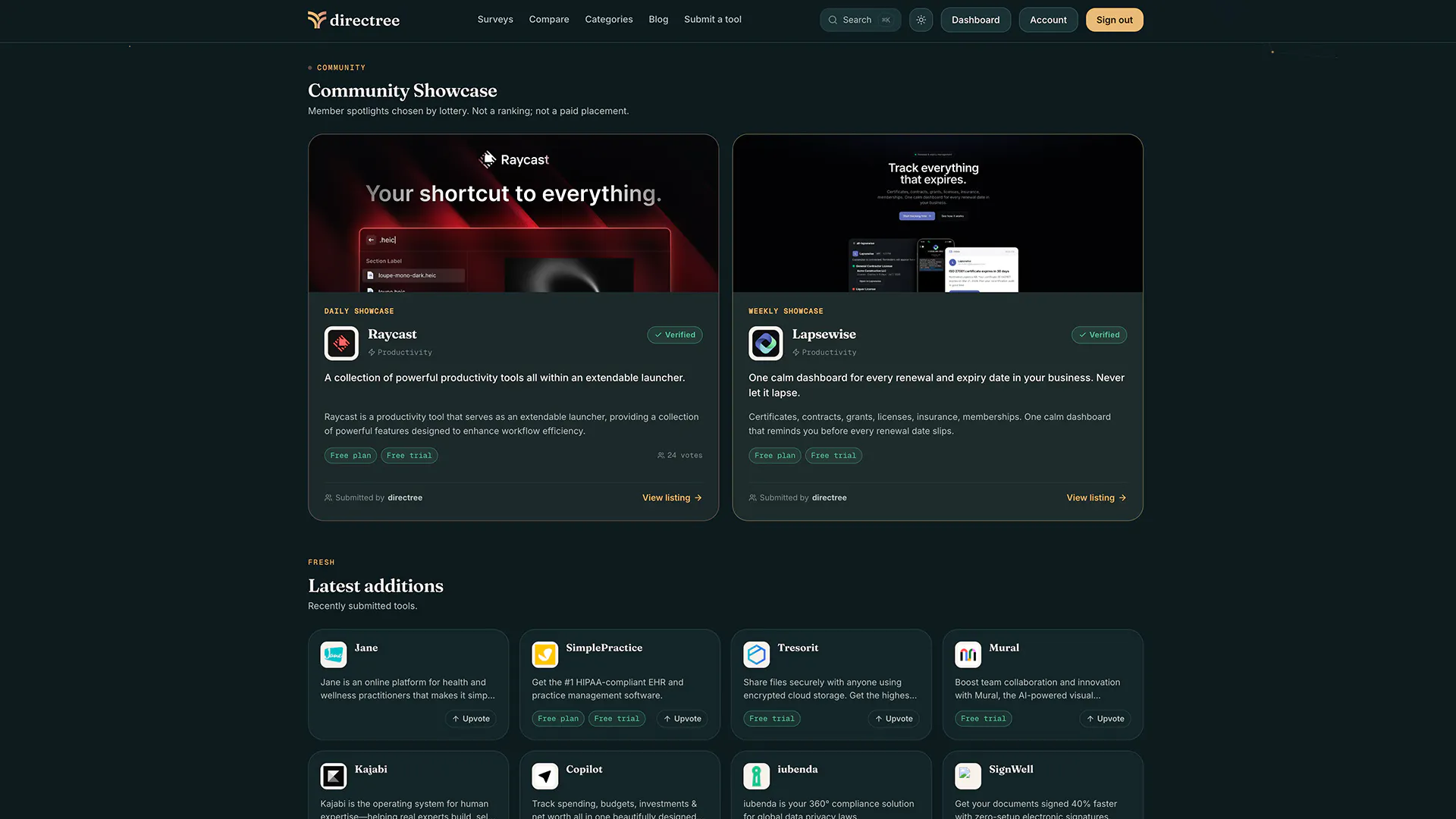Click the Free trial tag on SimplePractice
Viewport: 1456px width, 819px height.
tap(617, 718)
